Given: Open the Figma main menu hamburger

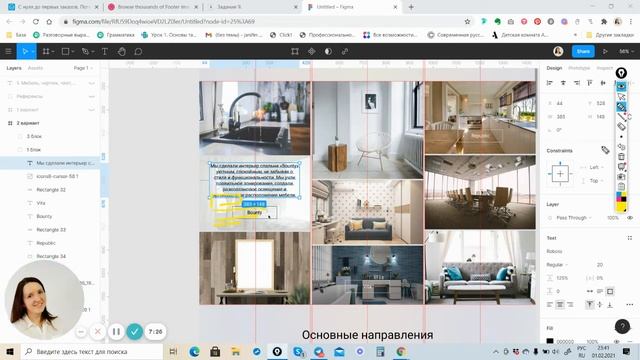Looking at the screenshot, I should [x=8, y=51].
